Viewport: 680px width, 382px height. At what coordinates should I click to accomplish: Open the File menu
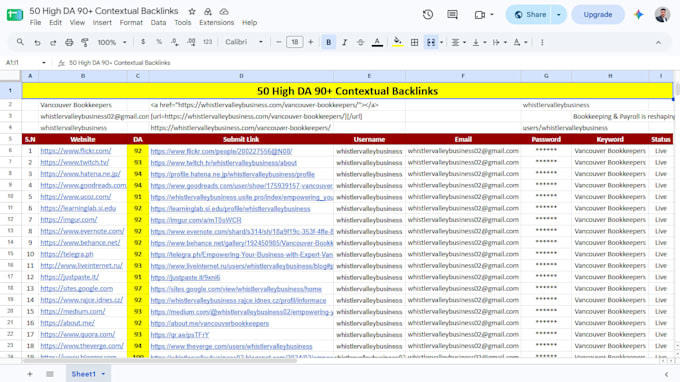coord(36,23)
